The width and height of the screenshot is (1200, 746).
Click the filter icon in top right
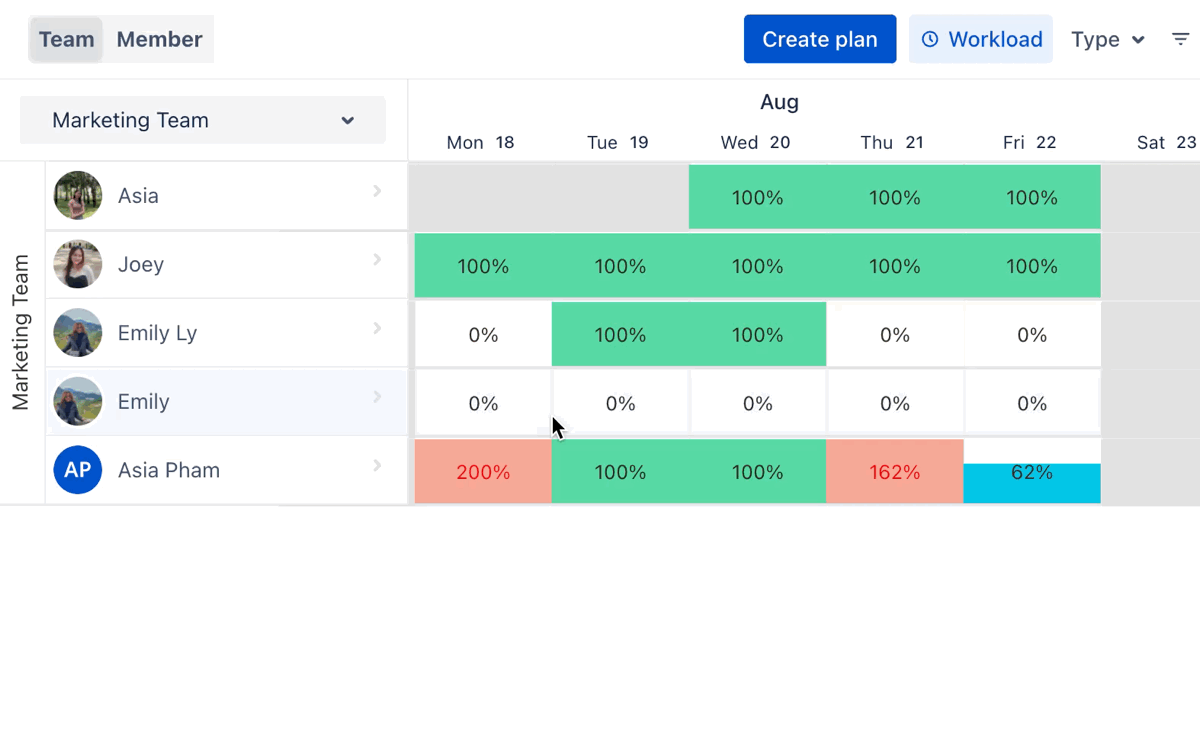click(1180, 39)
